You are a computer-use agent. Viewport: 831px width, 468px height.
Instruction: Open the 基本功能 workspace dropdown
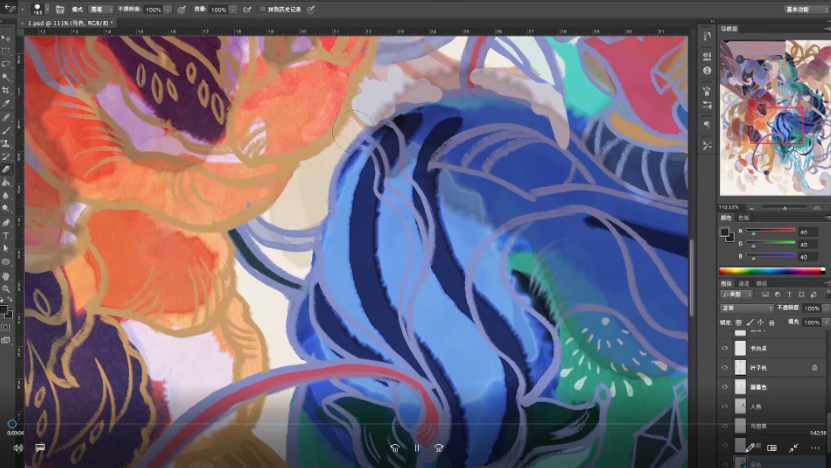(805, 9)
